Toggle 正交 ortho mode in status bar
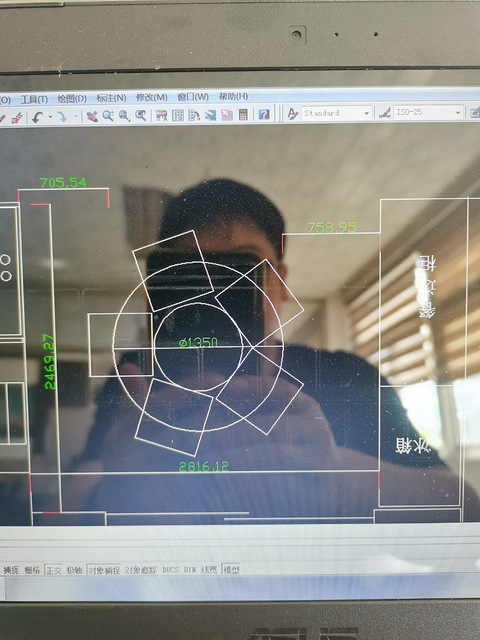The height and width of the screenshot is (640, 480). 53,570
